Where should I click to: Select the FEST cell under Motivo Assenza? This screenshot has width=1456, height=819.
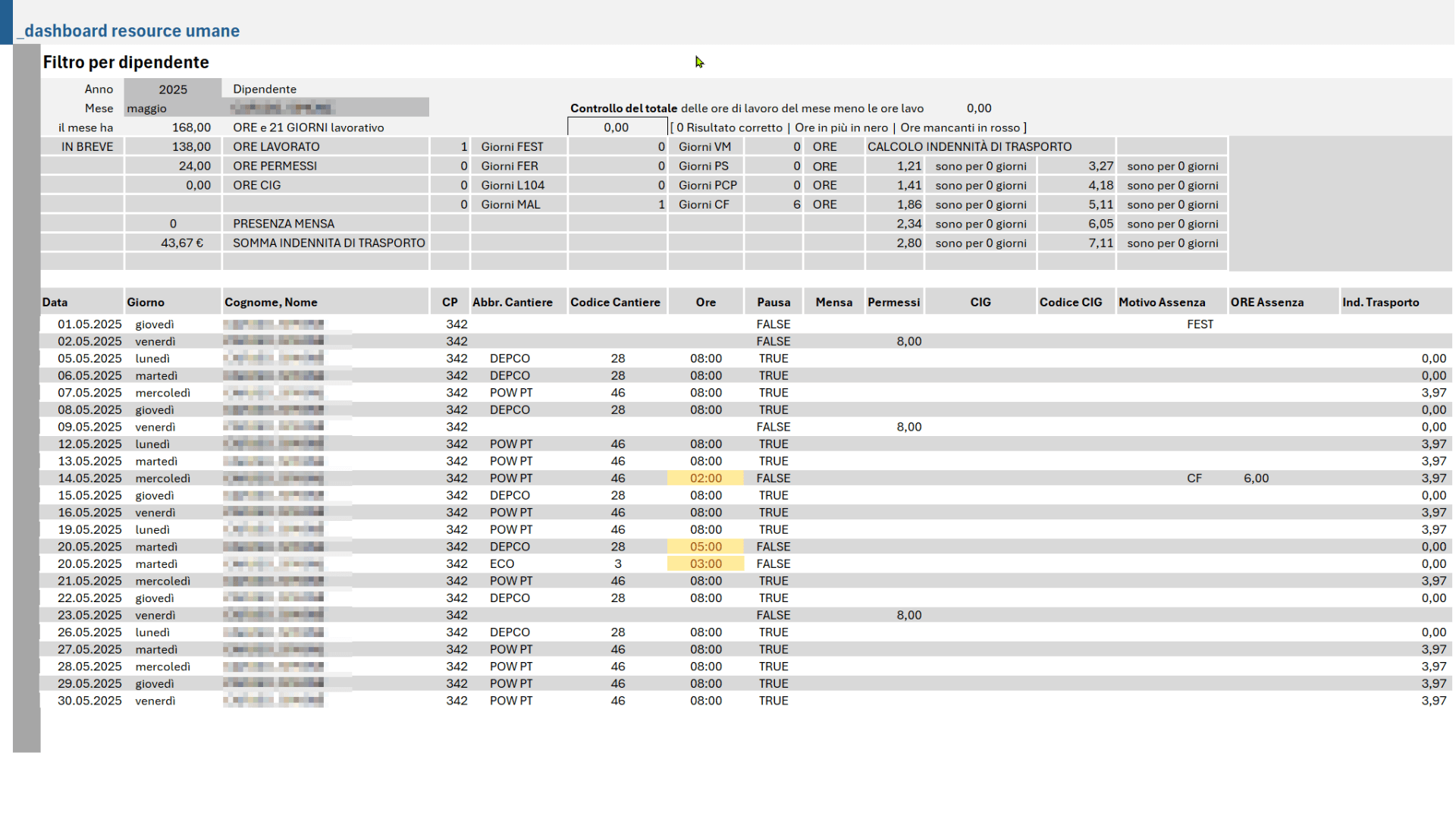click(1200, 324)
